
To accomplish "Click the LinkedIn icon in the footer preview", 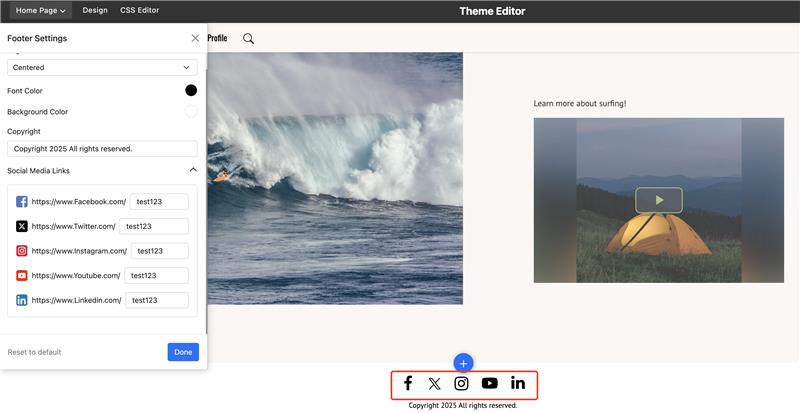I will click(518, 383).
